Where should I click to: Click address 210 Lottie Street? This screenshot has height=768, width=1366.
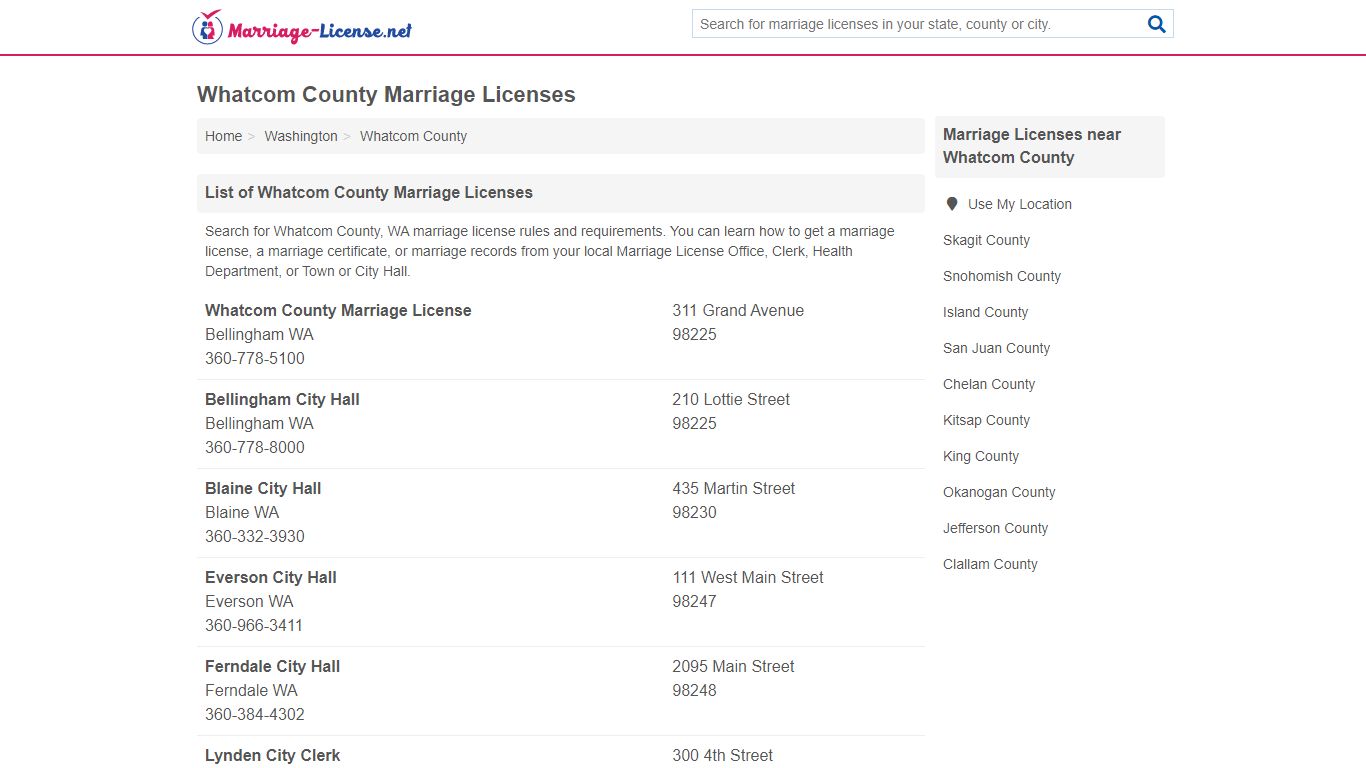pyautogui.click(x=731, y=399)
